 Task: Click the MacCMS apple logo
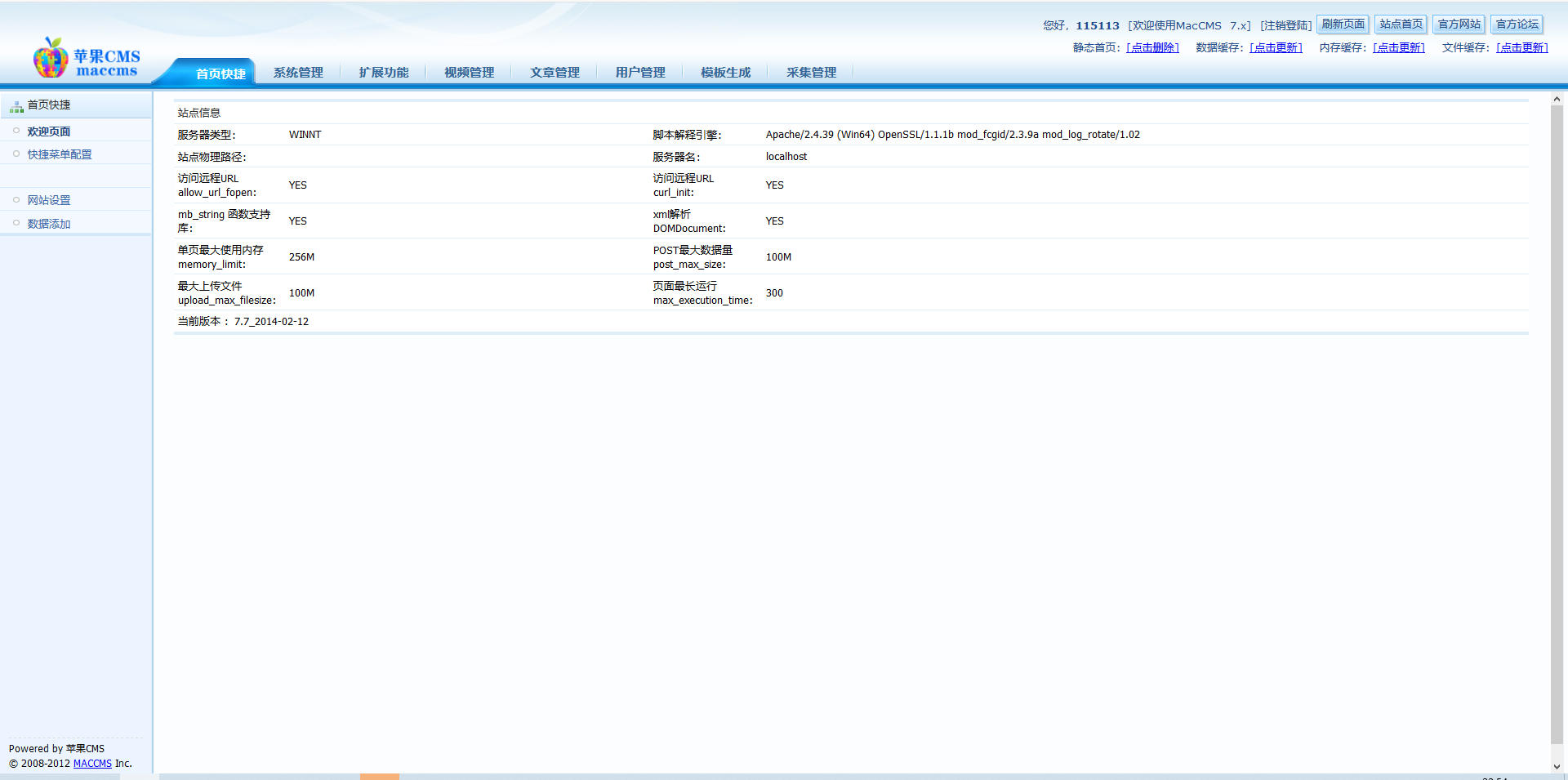[x=51, y=58]
